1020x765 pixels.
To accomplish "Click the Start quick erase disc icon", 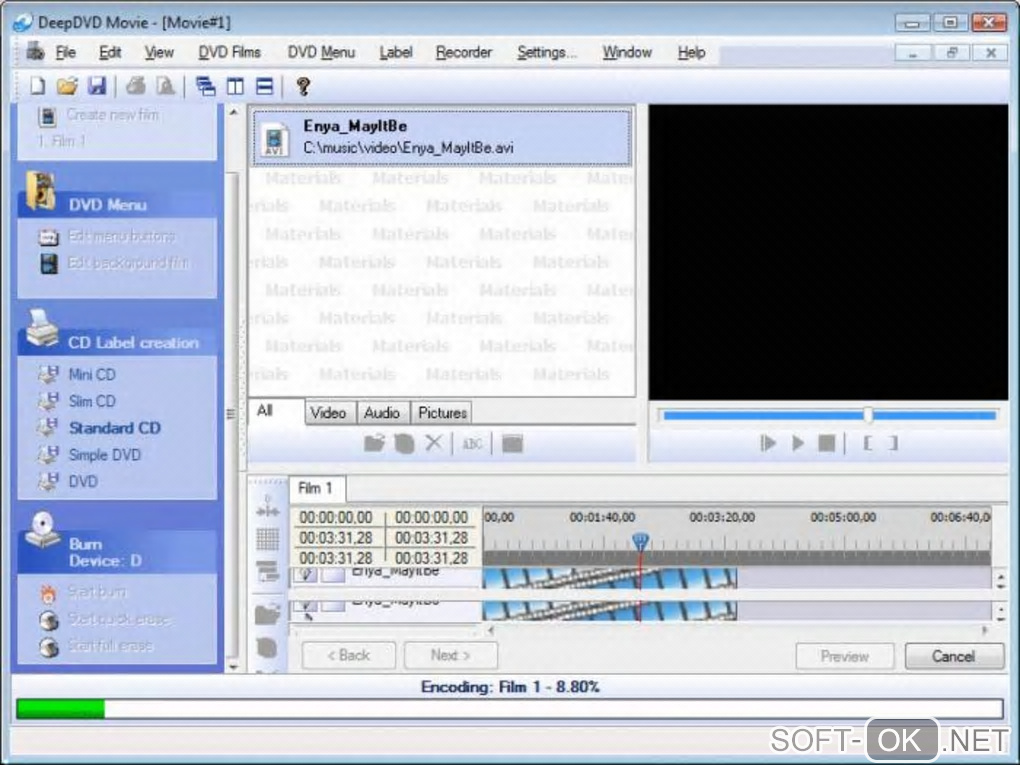I will 49,621.
